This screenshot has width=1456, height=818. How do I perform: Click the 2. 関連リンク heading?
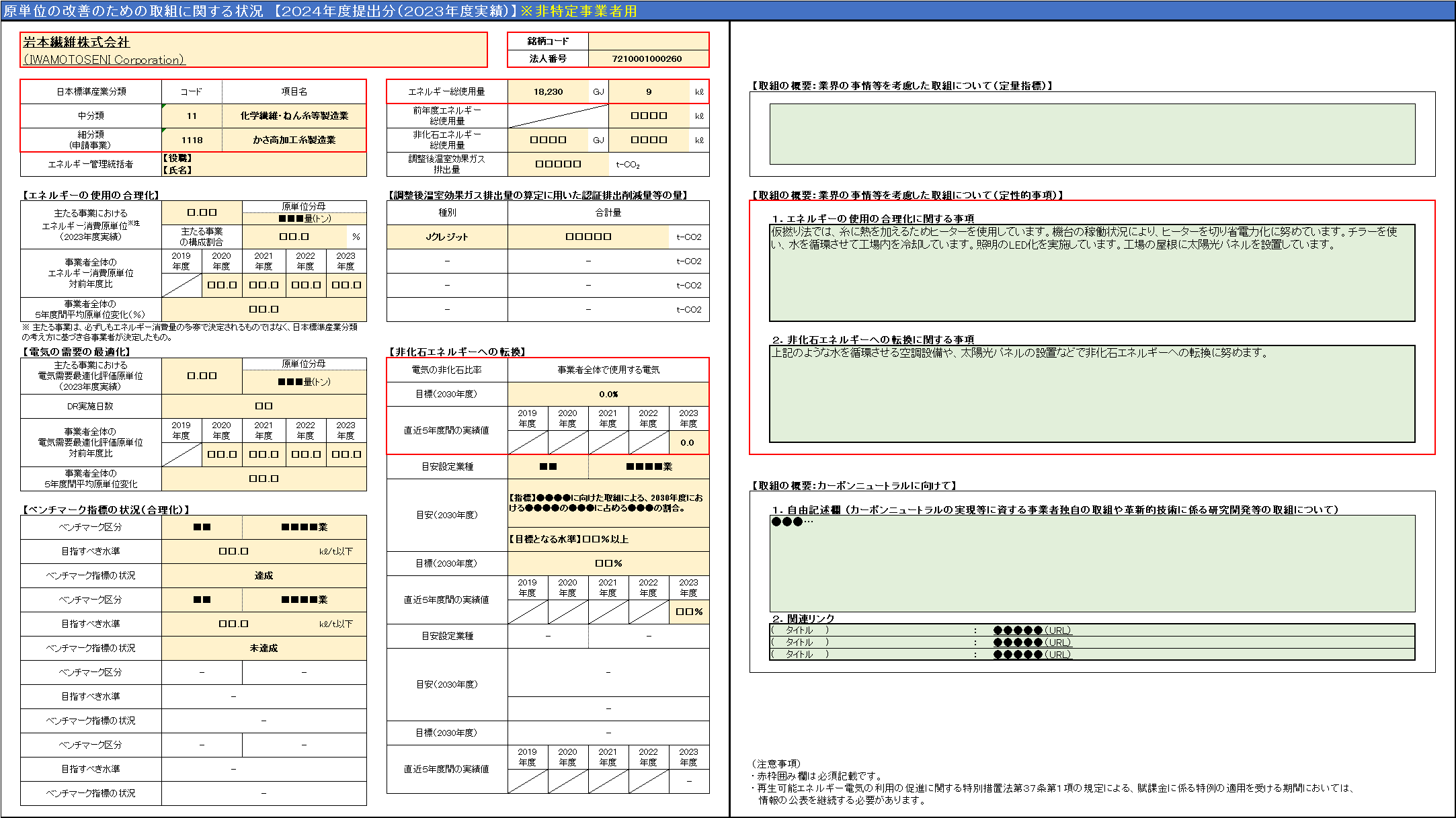(x=803, y=618)
